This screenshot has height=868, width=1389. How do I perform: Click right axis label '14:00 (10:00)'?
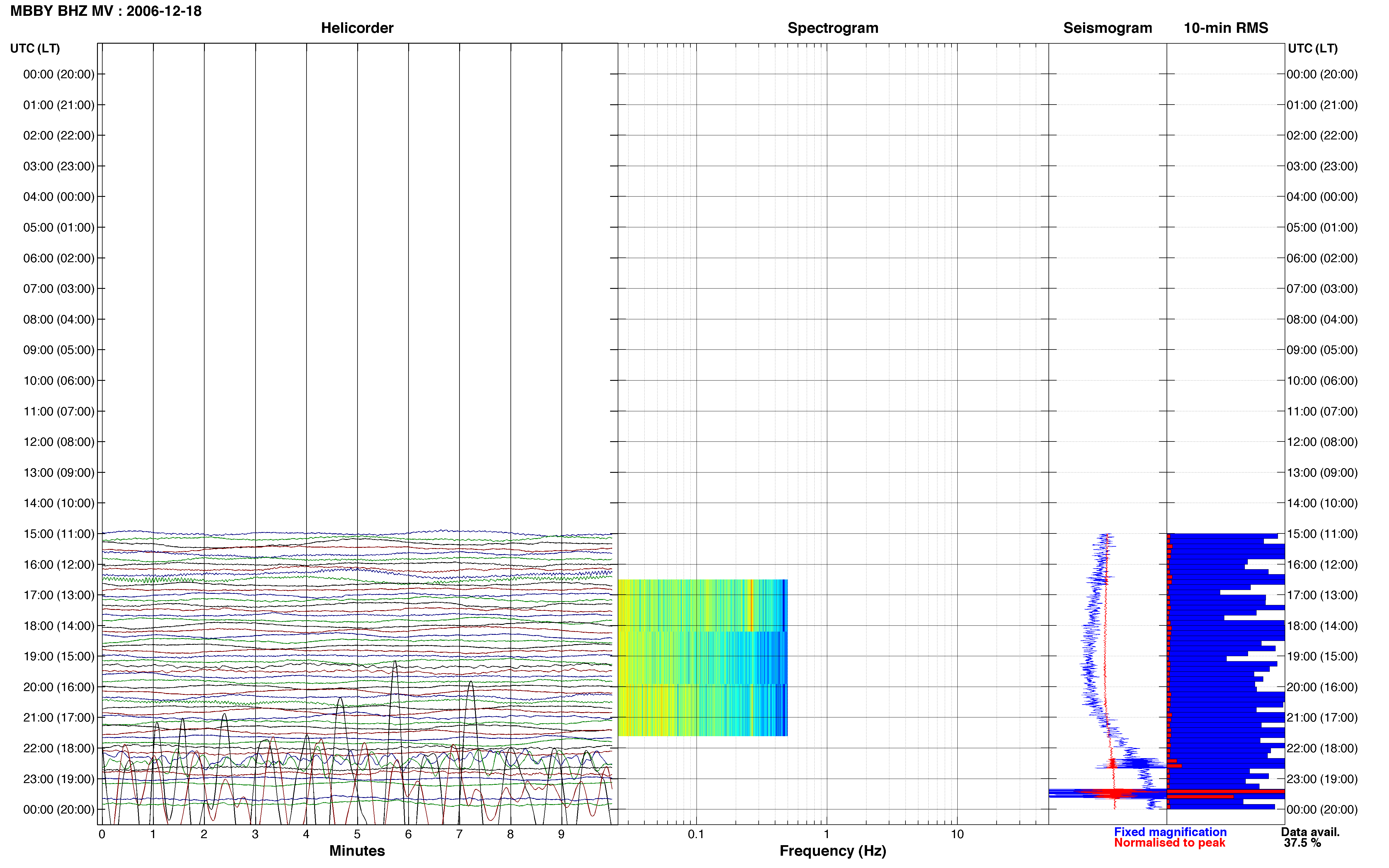(x=1322, y=503)
